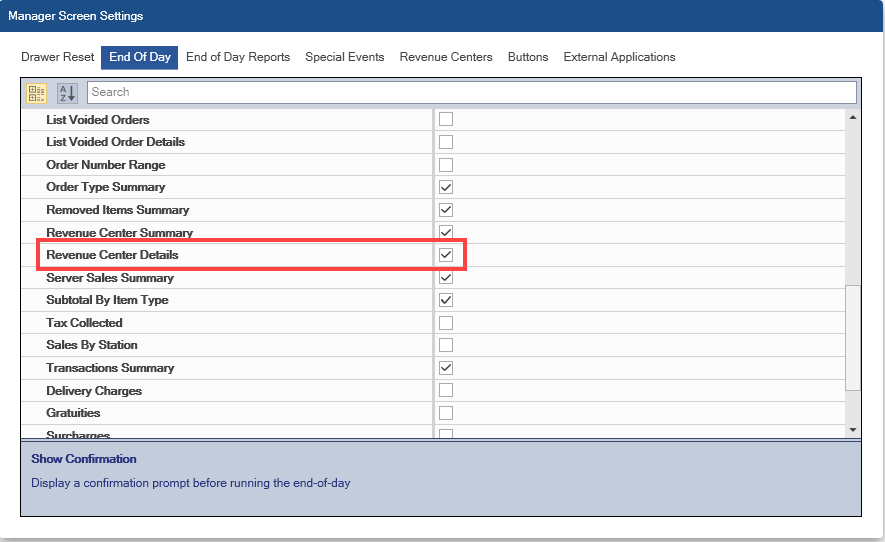Check the Gratuities checkbox

446,413
